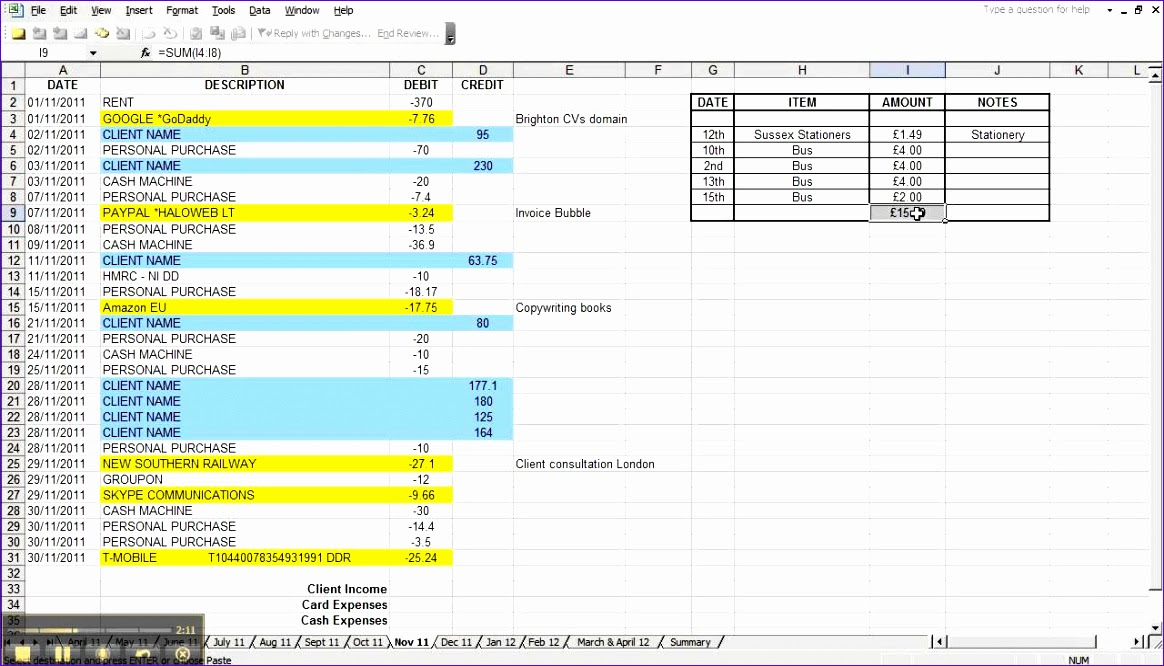Click the End Review button
Viewport: 1164px width, 666px height.
point(408,33)
